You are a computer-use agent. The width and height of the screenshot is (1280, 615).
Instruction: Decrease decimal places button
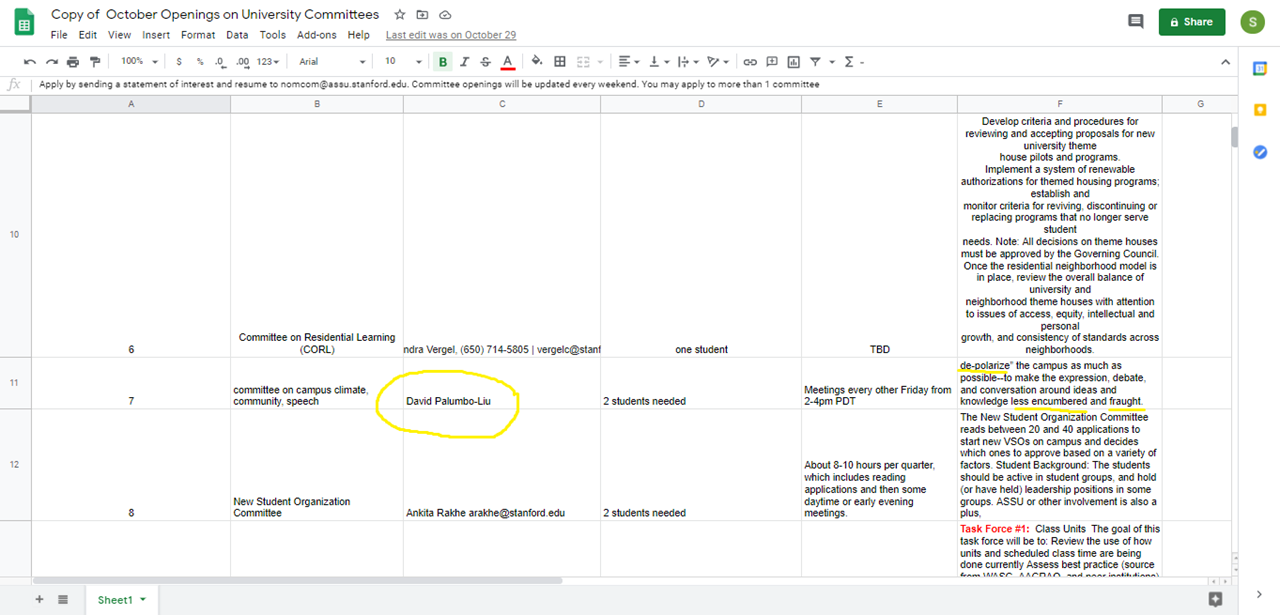pyautogui.click(x=220, y=62)
